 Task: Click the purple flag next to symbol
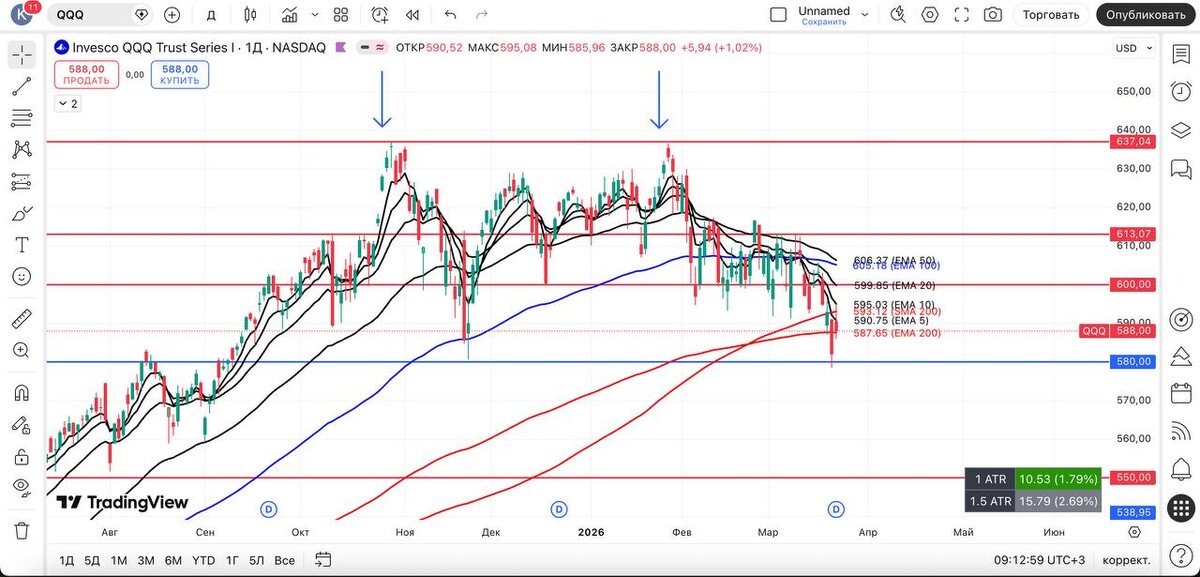click(341, 48)
